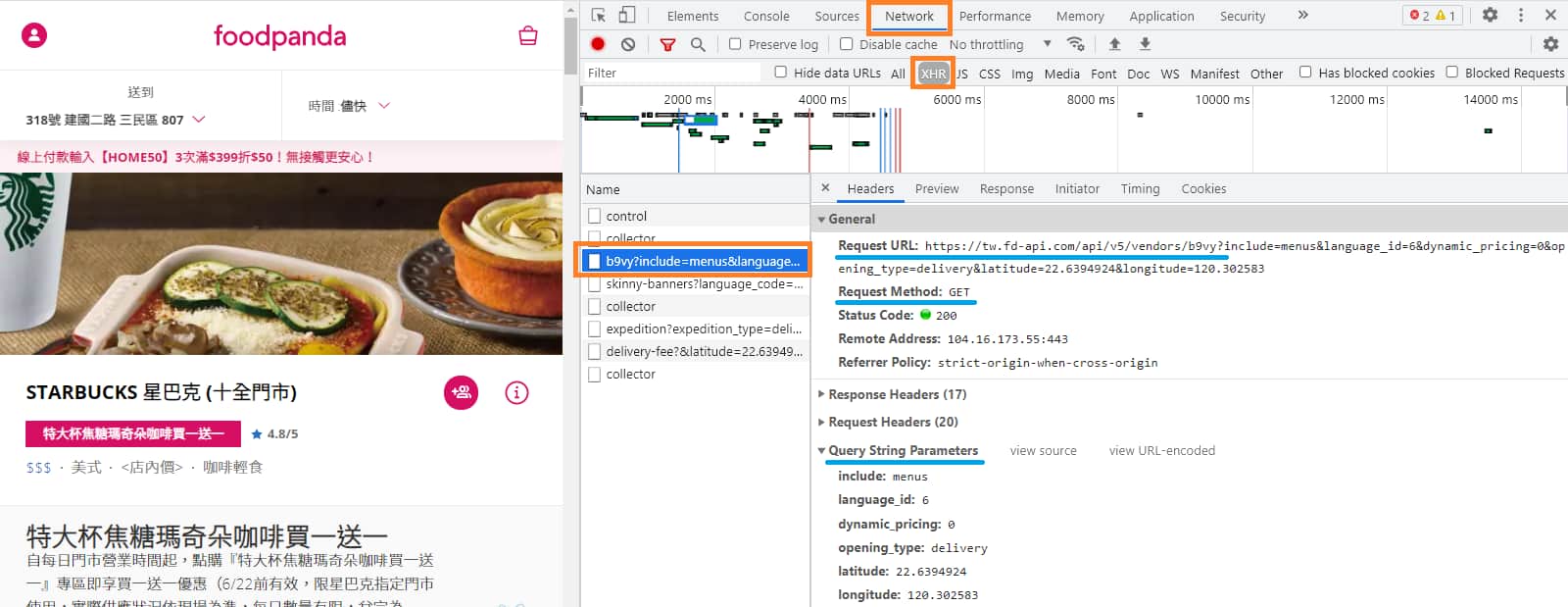Check Blocked Requests checkbox
1568x607 pixels.
click(x=1452, y=72)
